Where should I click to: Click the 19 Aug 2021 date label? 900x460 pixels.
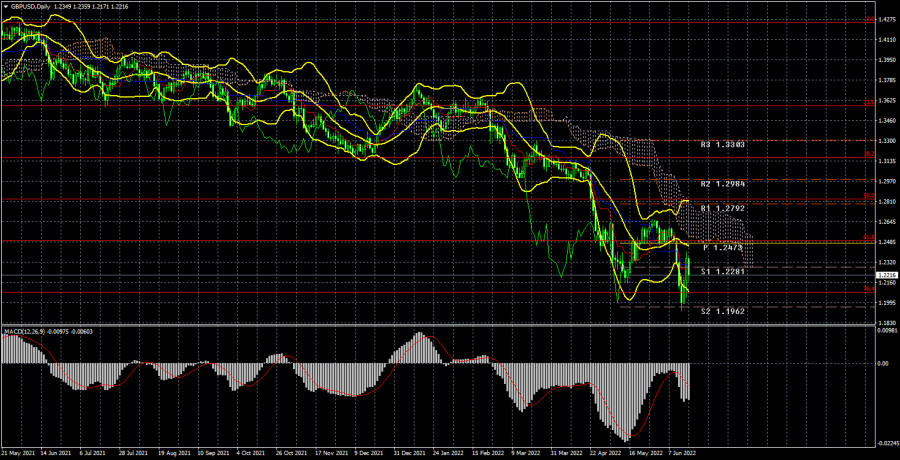(x=174, y=453)
